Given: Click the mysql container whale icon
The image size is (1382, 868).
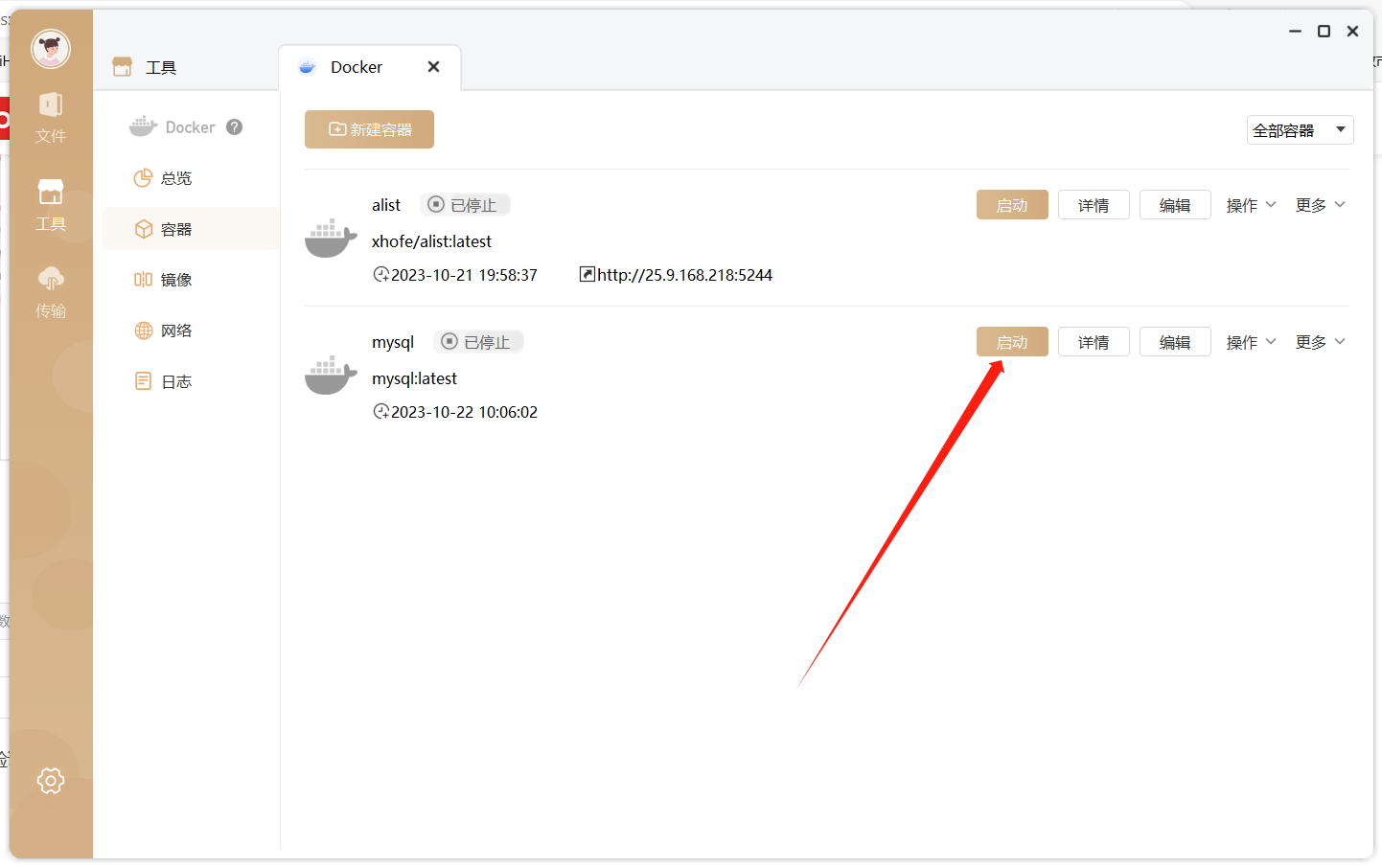Looking at the screenshot, I should [331, 375].
